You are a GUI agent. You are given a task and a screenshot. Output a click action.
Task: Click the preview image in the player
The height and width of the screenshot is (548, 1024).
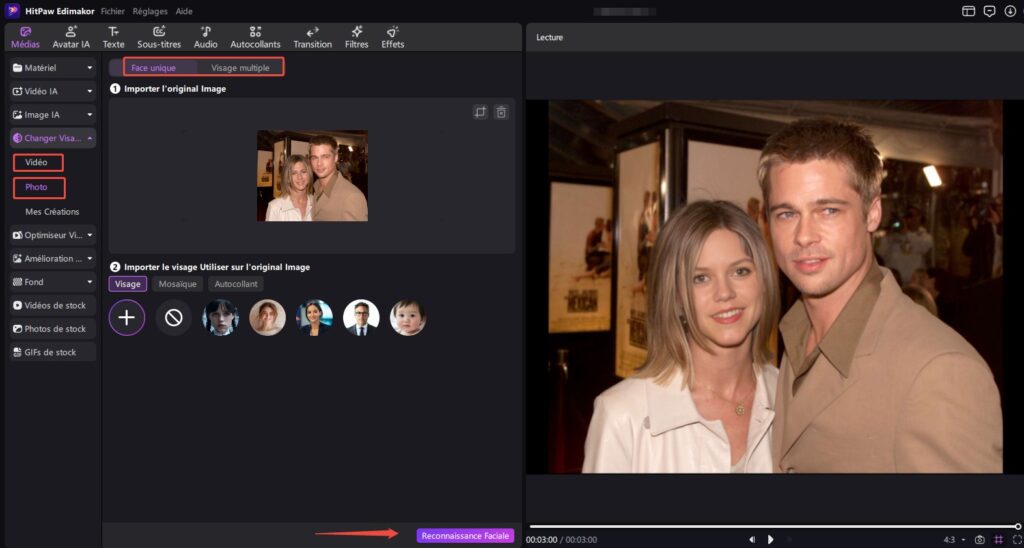775,286
